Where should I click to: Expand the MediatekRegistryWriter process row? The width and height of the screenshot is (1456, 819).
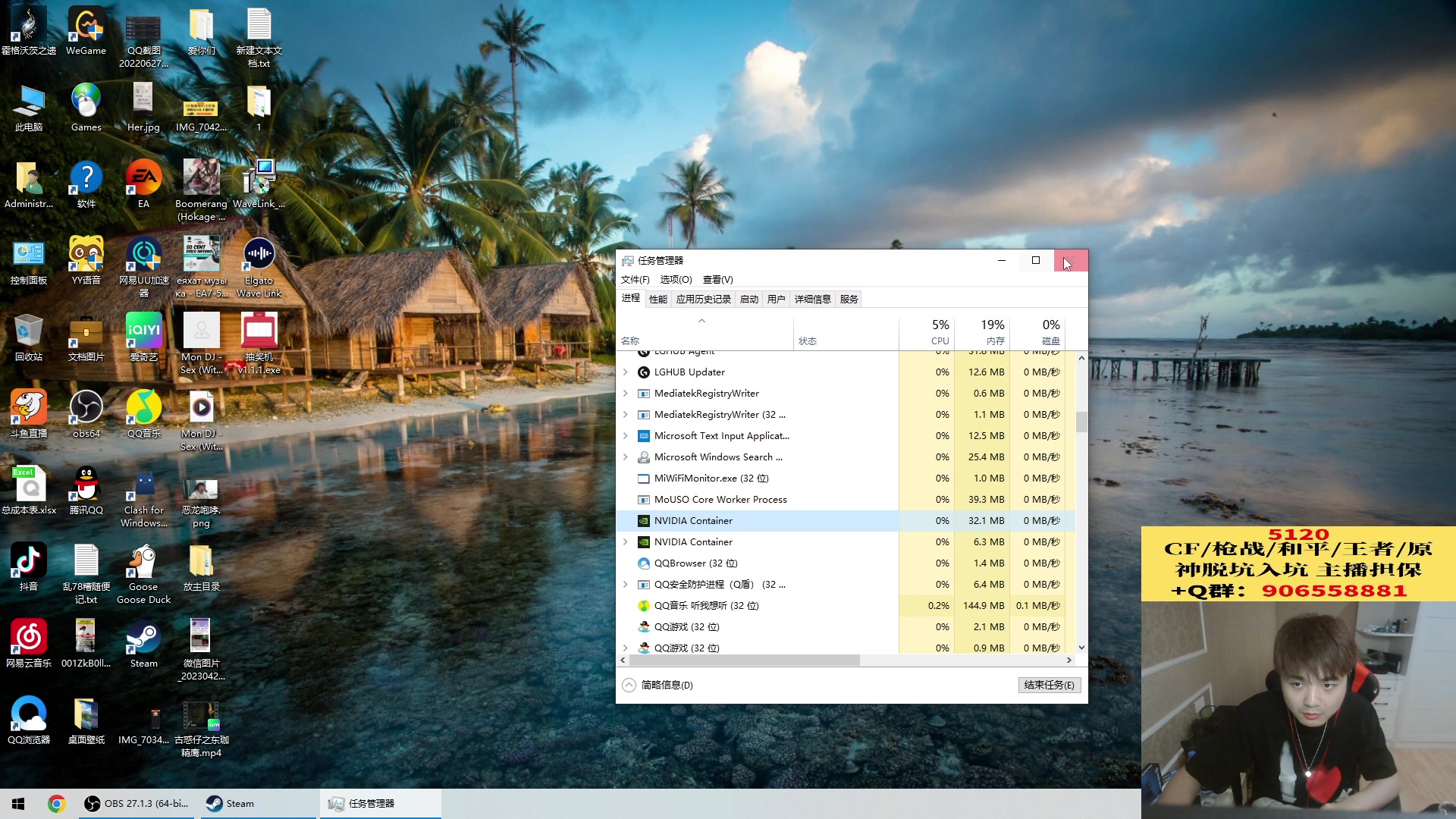click(625, 394)
